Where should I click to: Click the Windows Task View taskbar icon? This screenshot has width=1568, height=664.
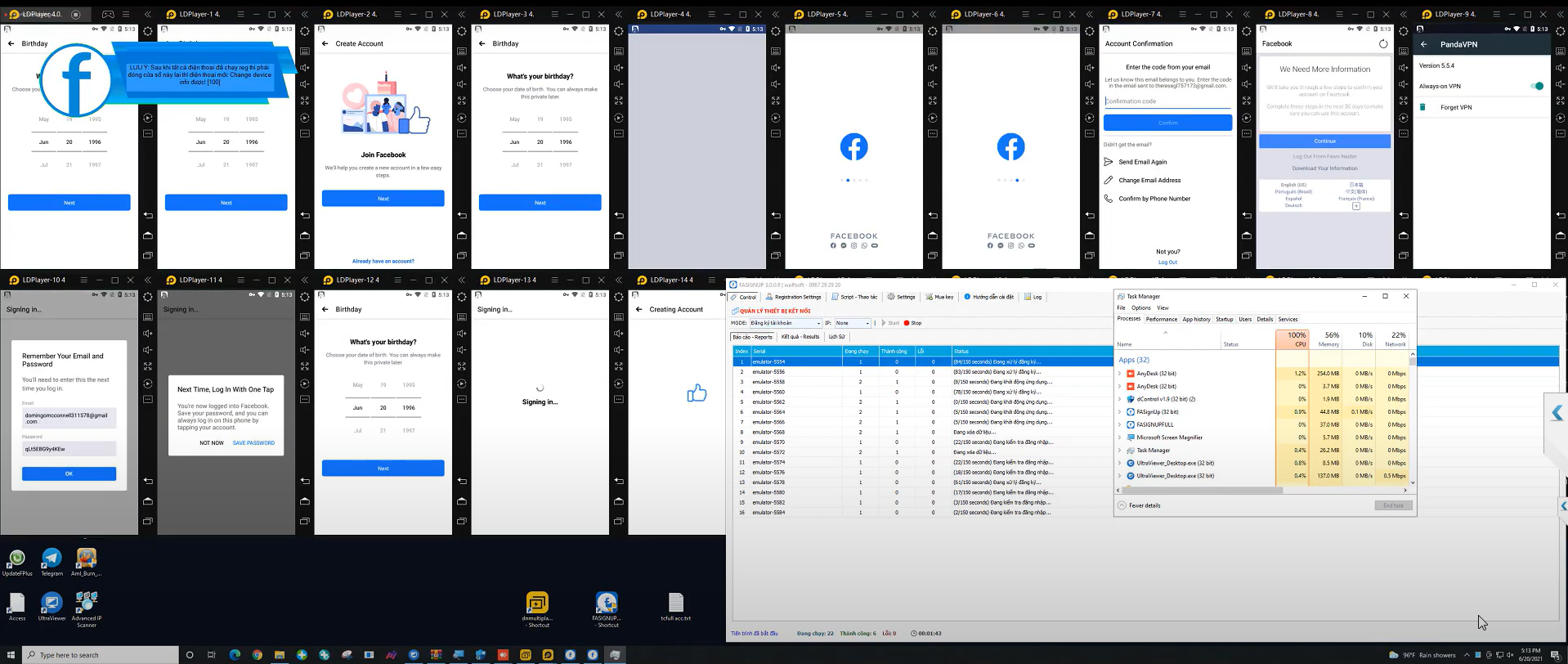[211, 655]
